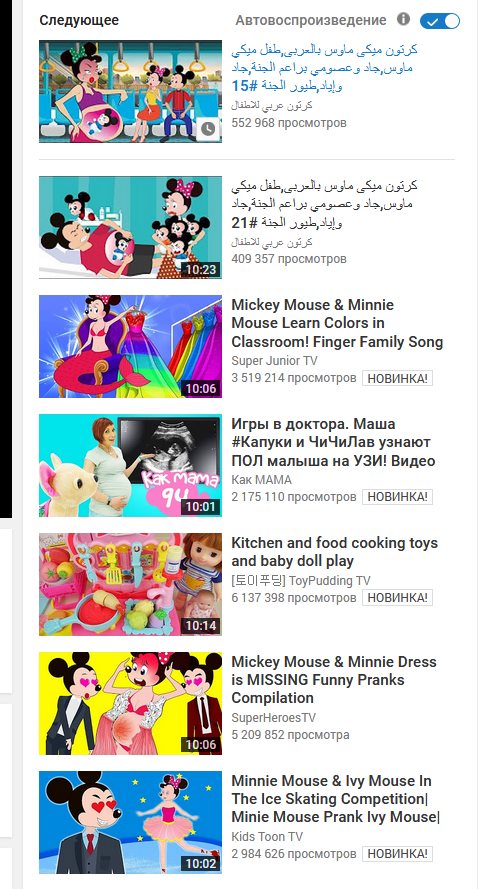Open Minnie Mouse Ice Skating Competition thumbnail
The image size is (478, 889).
130,823
